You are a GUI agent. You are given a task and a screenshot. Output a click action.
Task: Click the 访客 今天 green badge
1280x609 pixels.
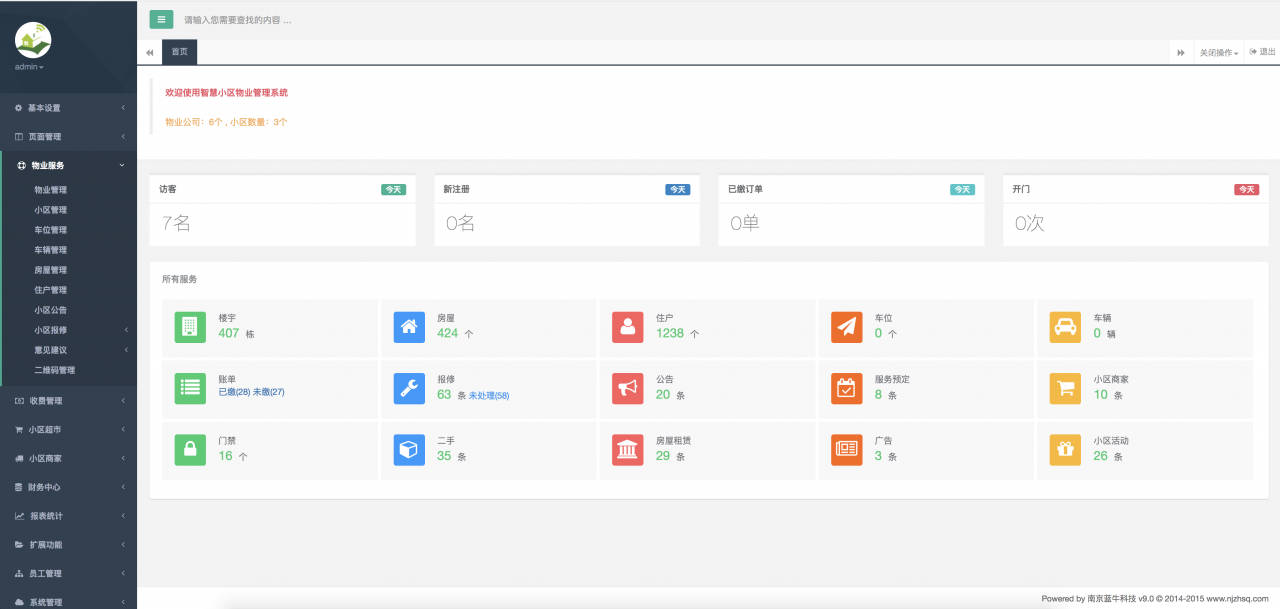393,189
